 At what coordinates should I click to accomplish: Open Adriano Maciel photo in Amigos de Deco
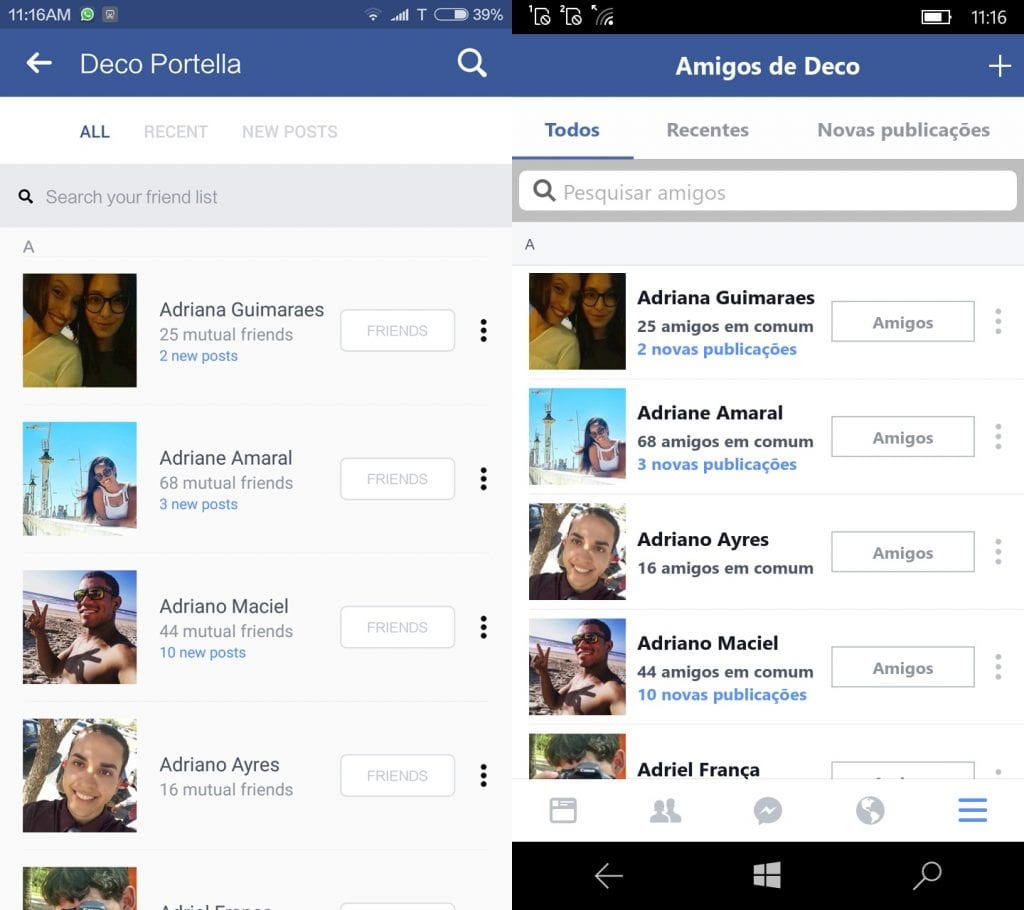click(x=577, y=666)
